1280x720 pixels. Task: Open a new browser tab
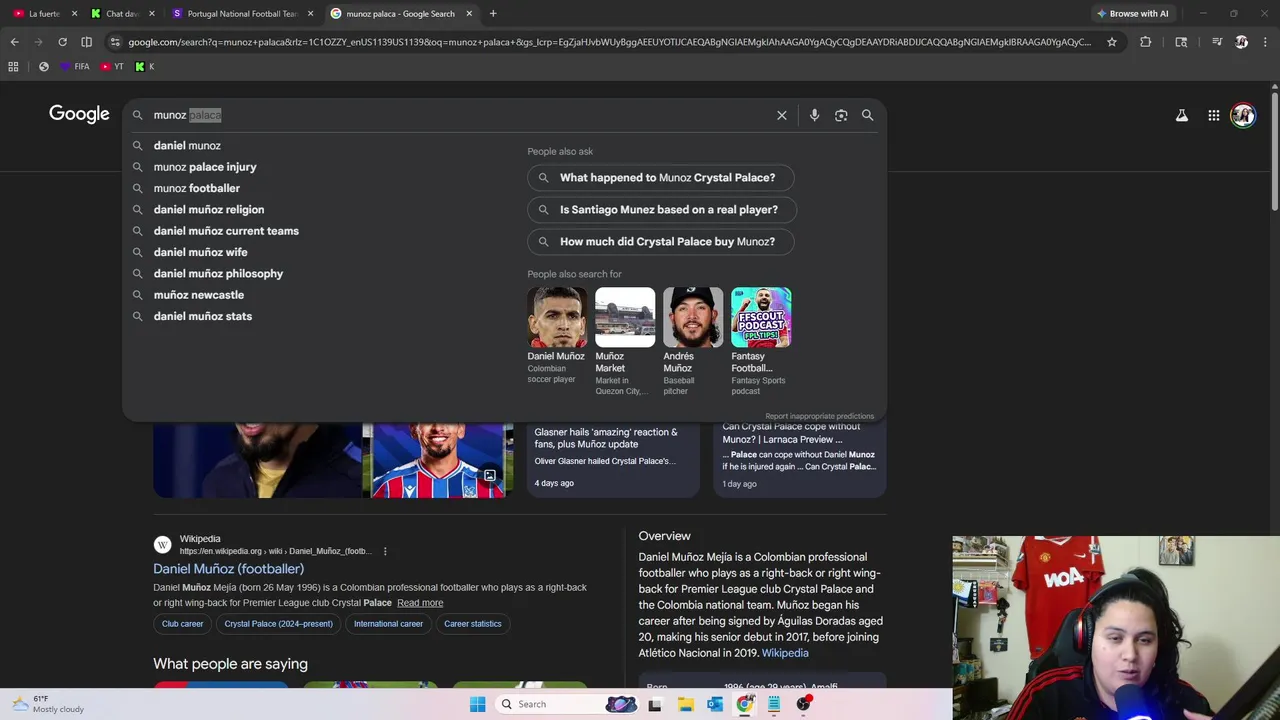point(493,13)
